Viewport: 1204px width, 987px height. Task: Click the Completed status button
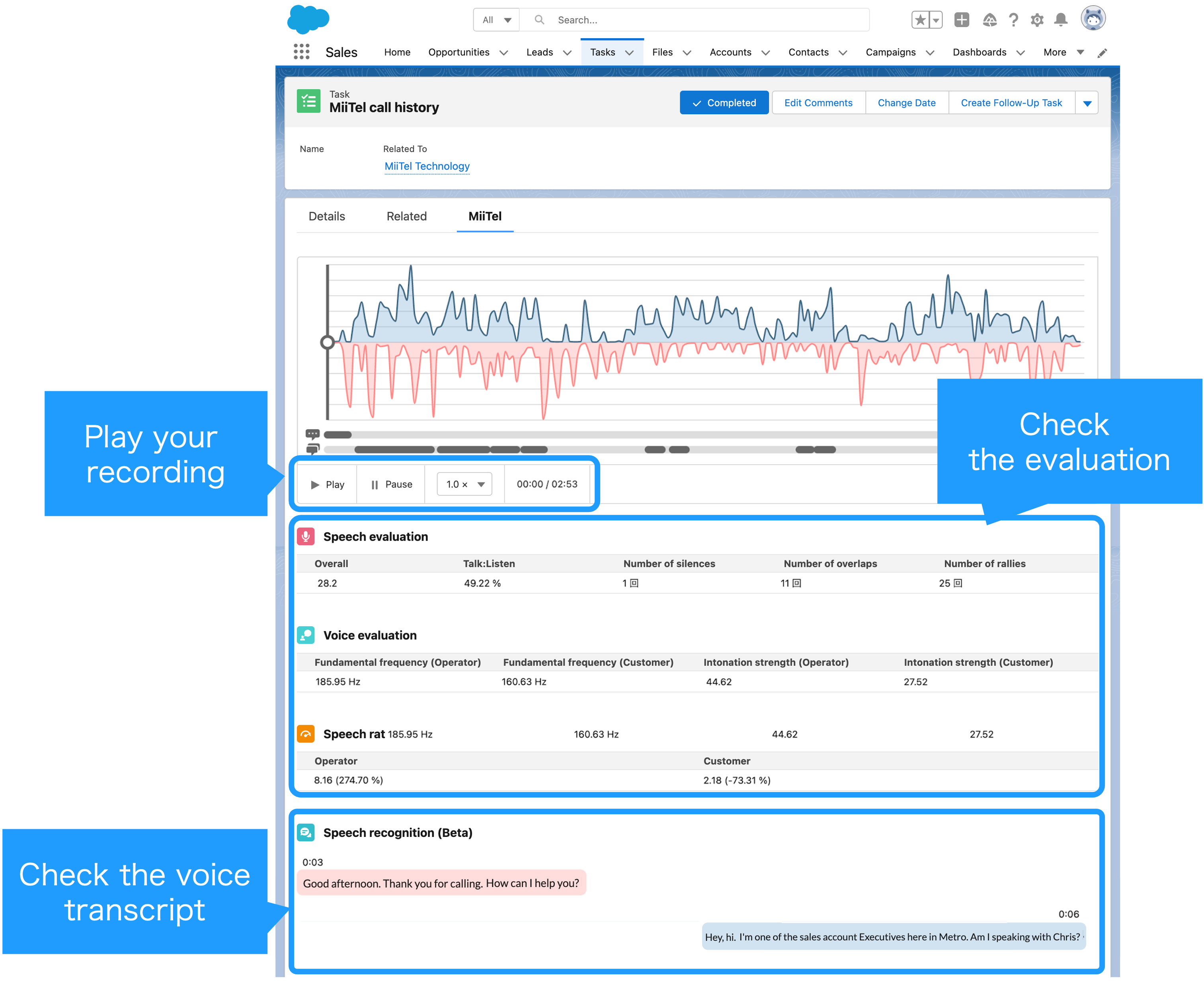click(x=724, y=103)
